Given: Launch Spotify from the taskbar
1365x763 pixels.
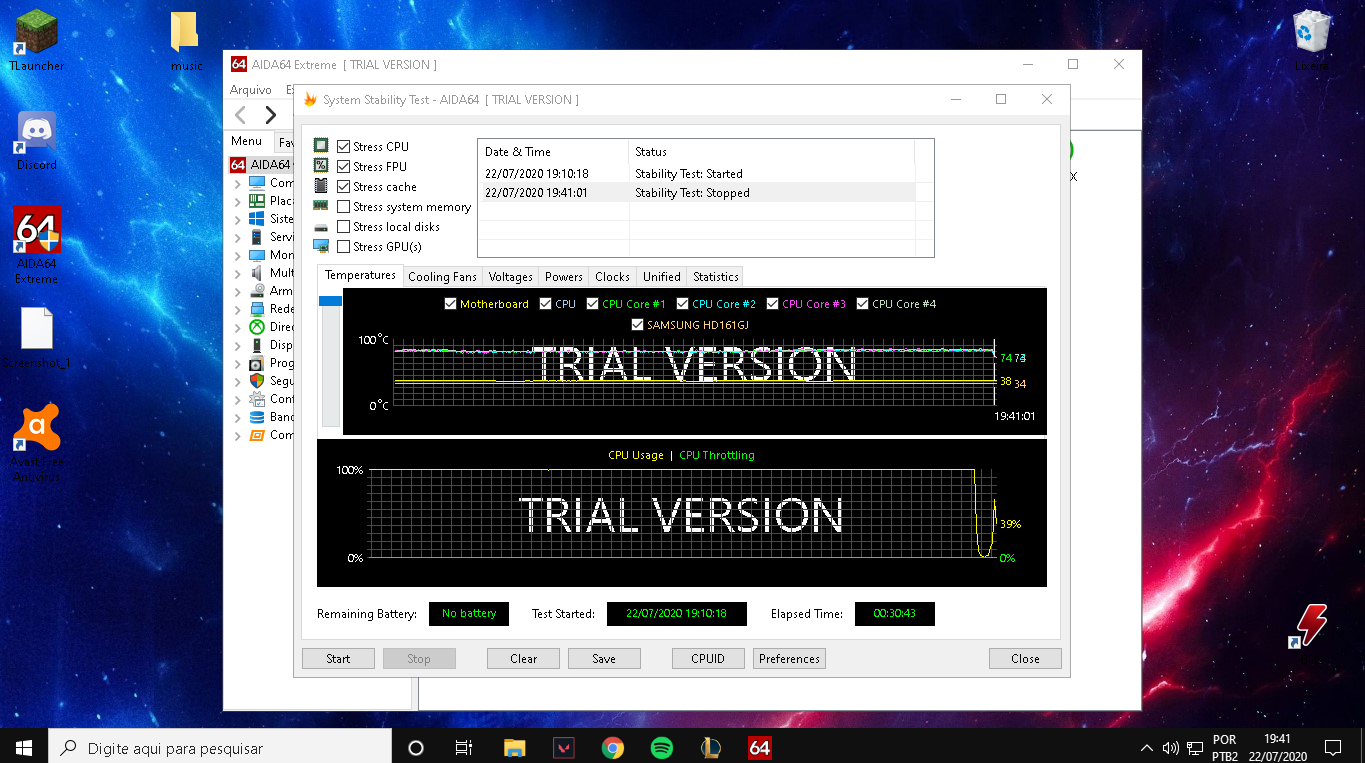Looking at the screenshot, I should coord(662,748).
